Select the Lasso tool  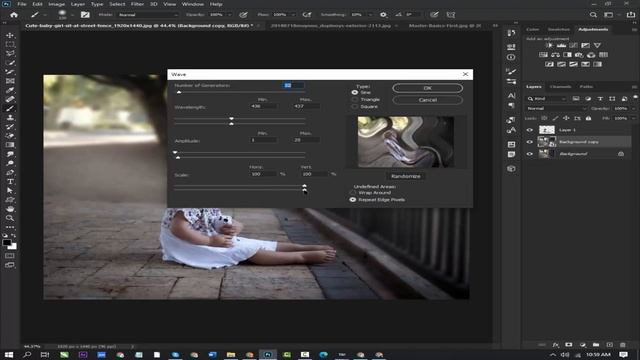[x=10, y=53]
